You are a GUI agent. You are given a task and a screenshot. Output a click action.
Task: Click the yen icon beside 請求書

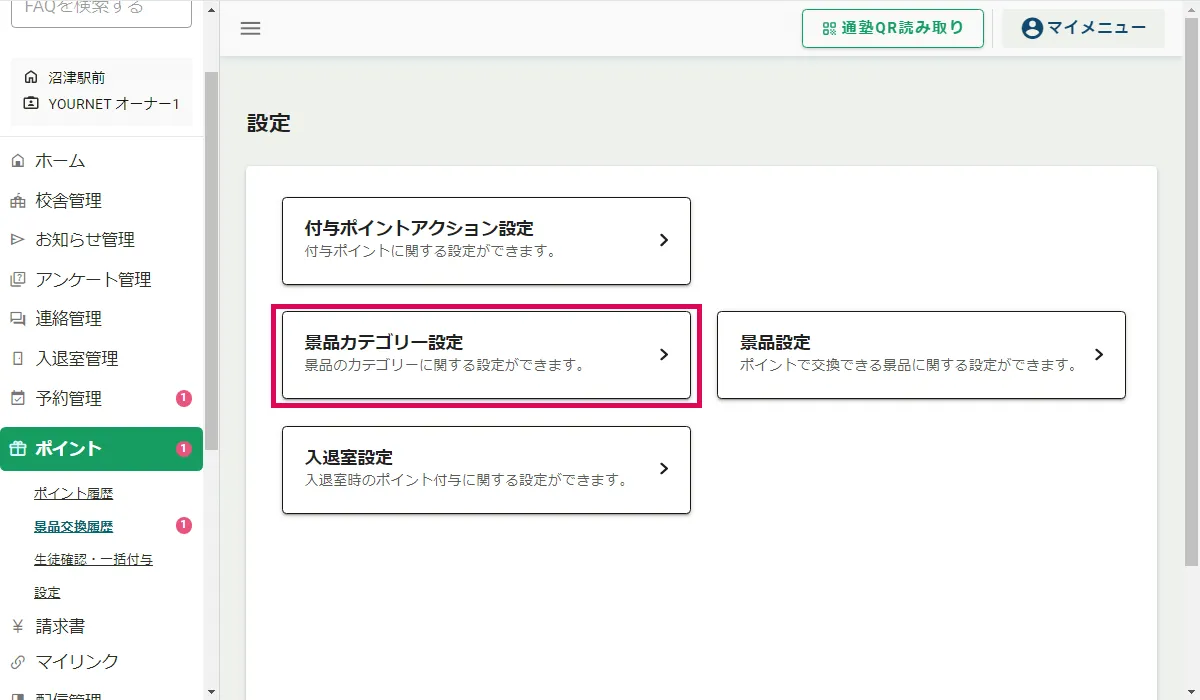coord(17,626)
